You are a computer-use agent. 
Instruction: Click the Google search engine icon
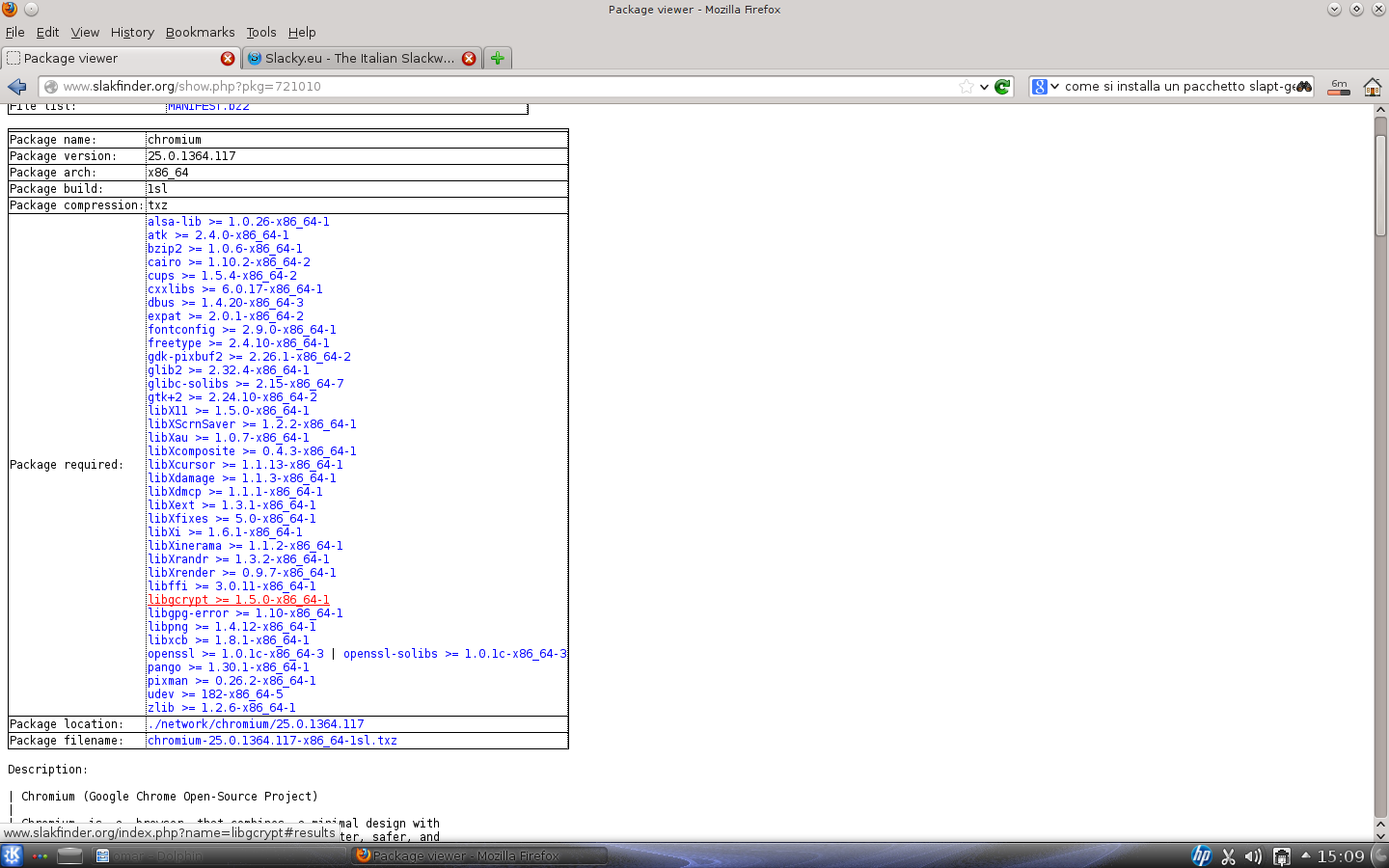1039,87
